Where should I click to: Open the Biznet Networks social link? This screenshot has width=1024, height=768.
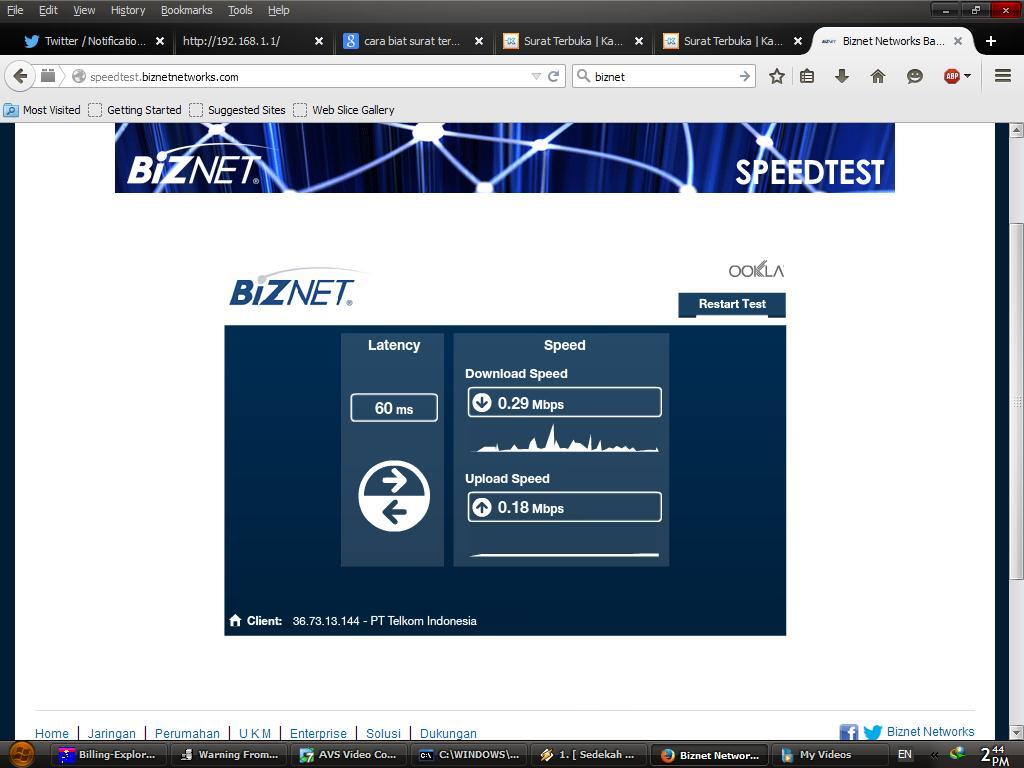(x=930, y=731)
